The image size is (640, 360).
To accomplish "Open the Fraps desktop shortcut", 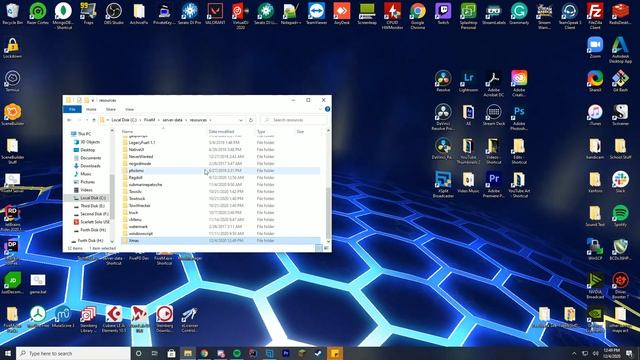I will click(x=88, y=14).
